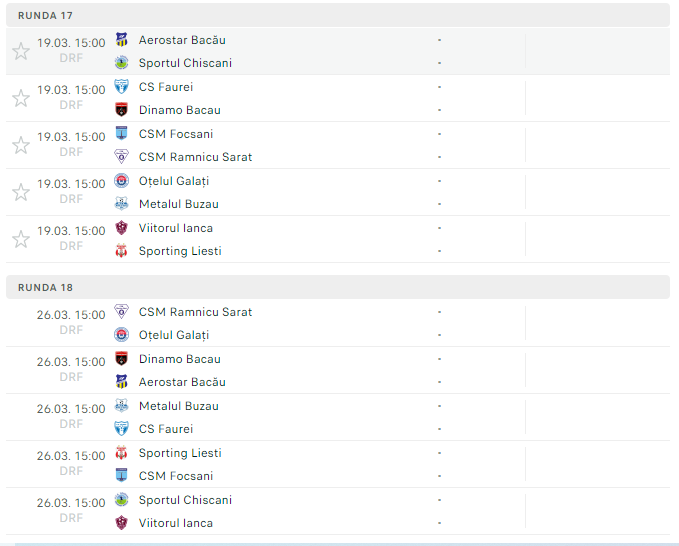Click the CSM Ramnicu Sarat crest in Runda 18
This screenshot has width=679, height=546.
[122, 312]
